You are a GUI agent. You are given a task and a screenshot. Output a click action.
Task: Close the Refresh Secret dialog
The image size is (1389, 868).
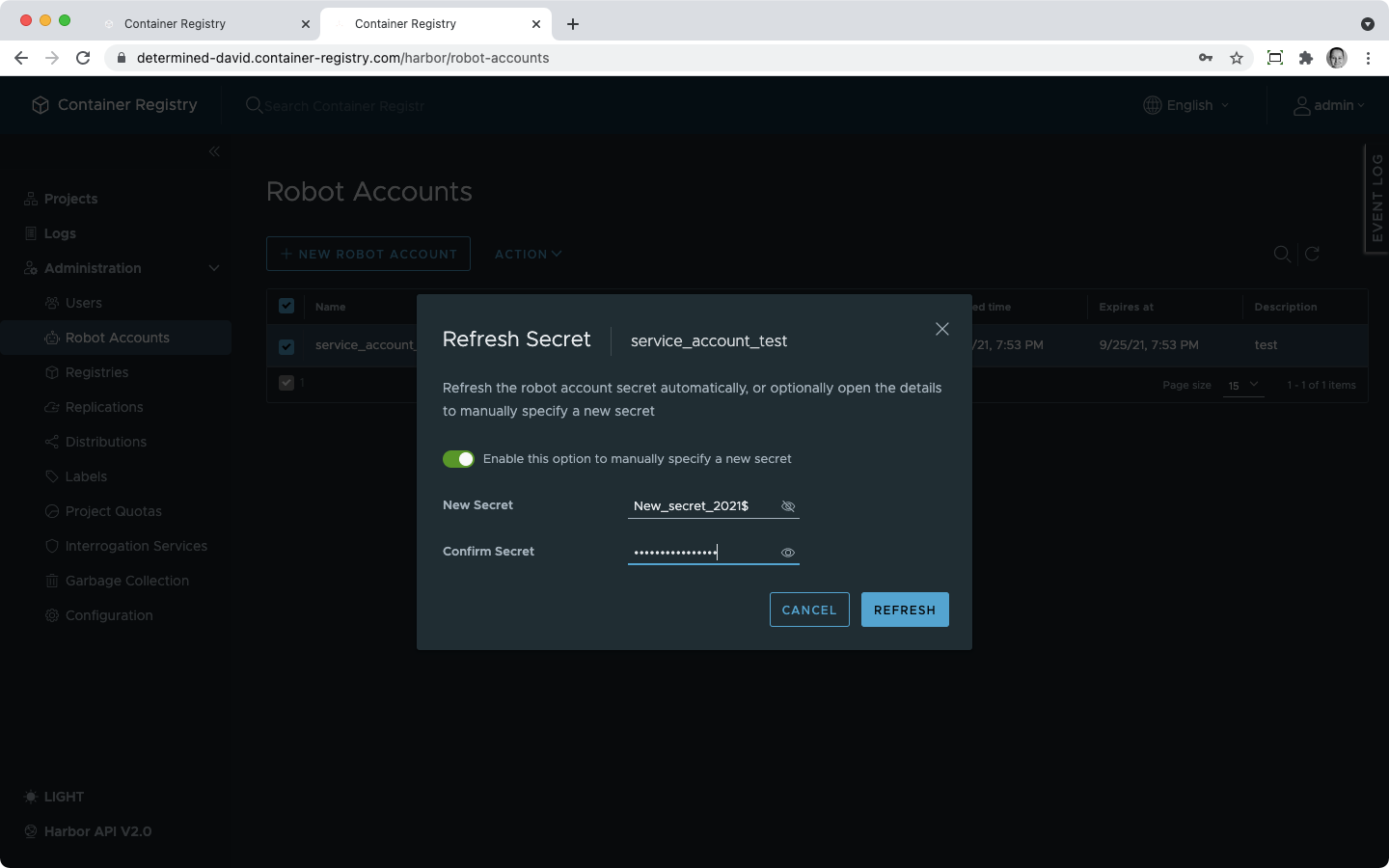(x=942, y=329)
